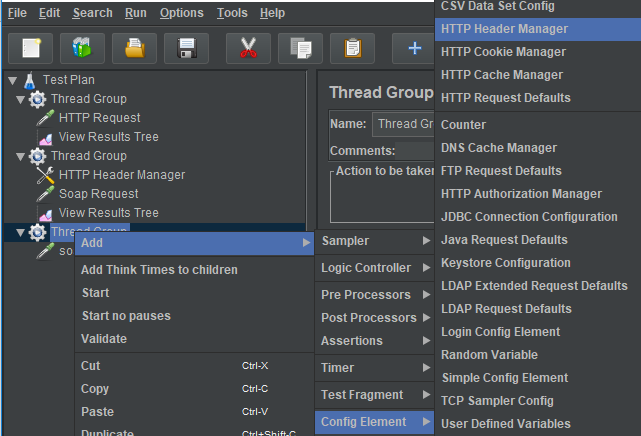Open the Search menu

(93, 13)
